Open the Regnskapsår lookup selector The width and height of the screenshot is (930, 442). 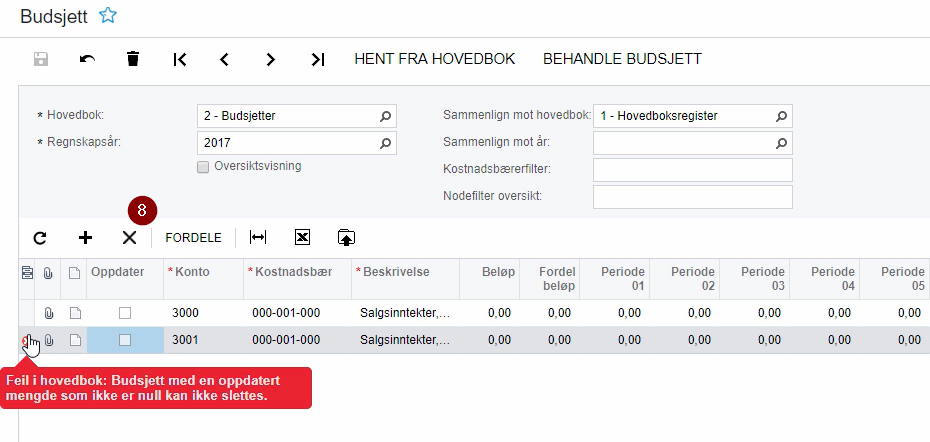pyautogui.click(x=385, y=143)
